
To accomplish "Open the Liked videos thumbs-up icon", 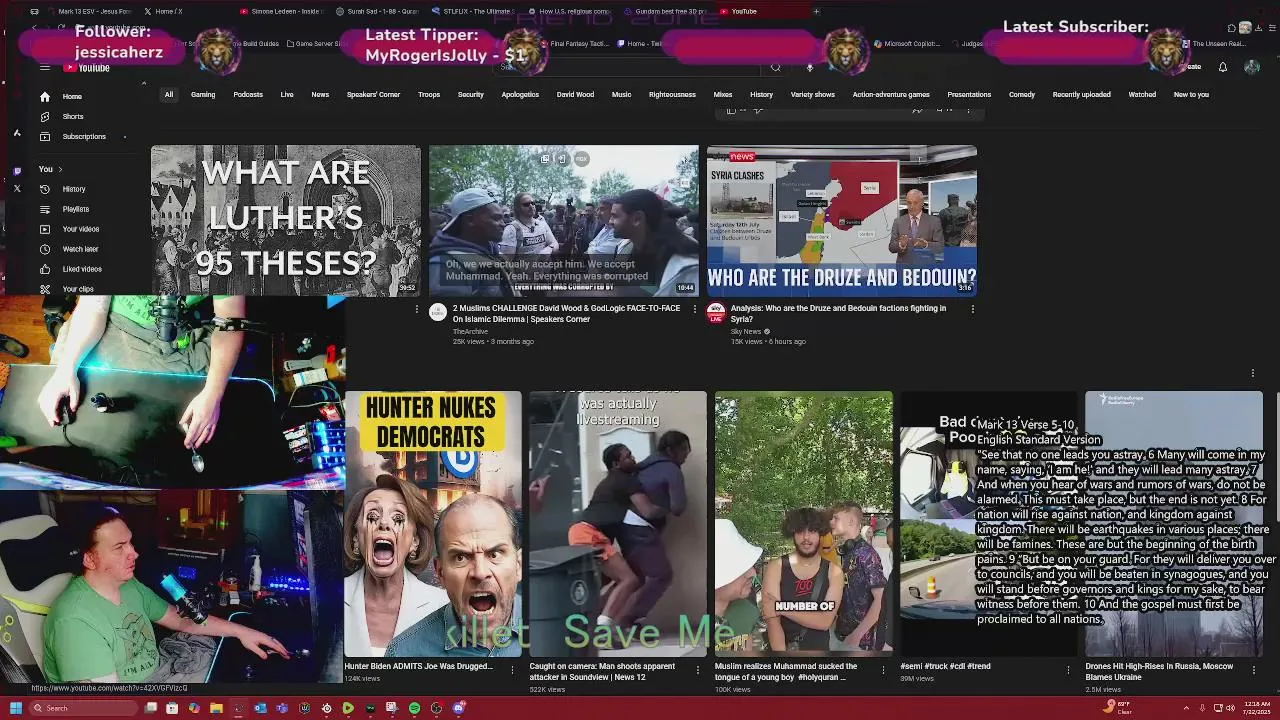I will tap(44, 269).
